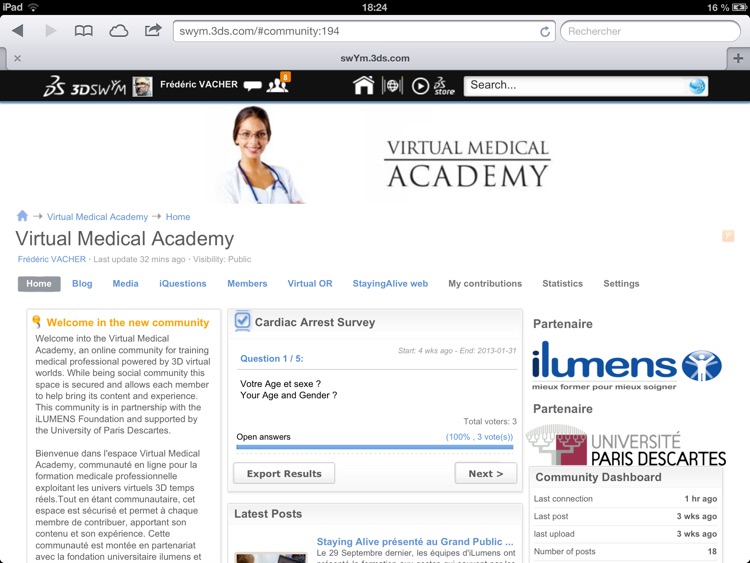Screen dimensions: 750x563
Task: Tap the Safari share icon
Action: (x=153, y=30)
